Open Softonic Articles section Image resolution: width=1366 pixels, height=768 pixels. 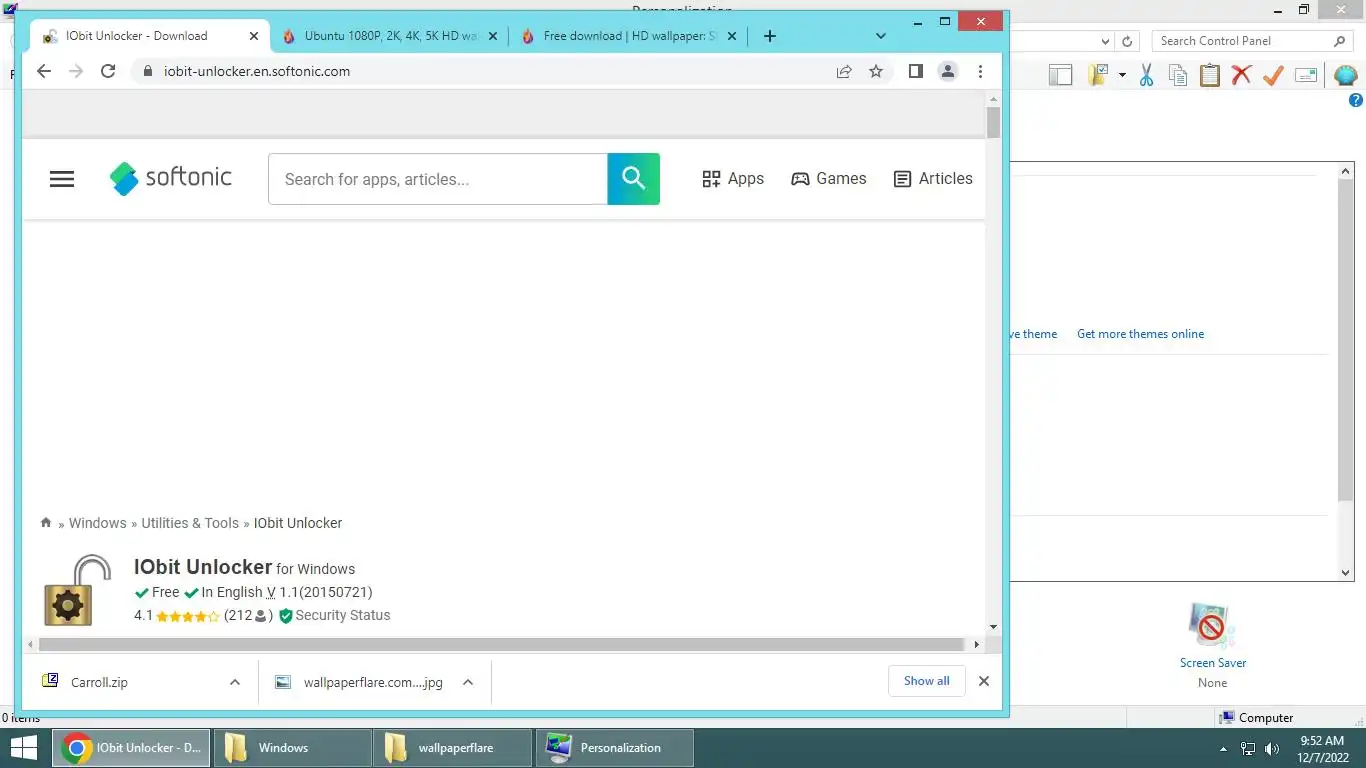tap(933, 179)
